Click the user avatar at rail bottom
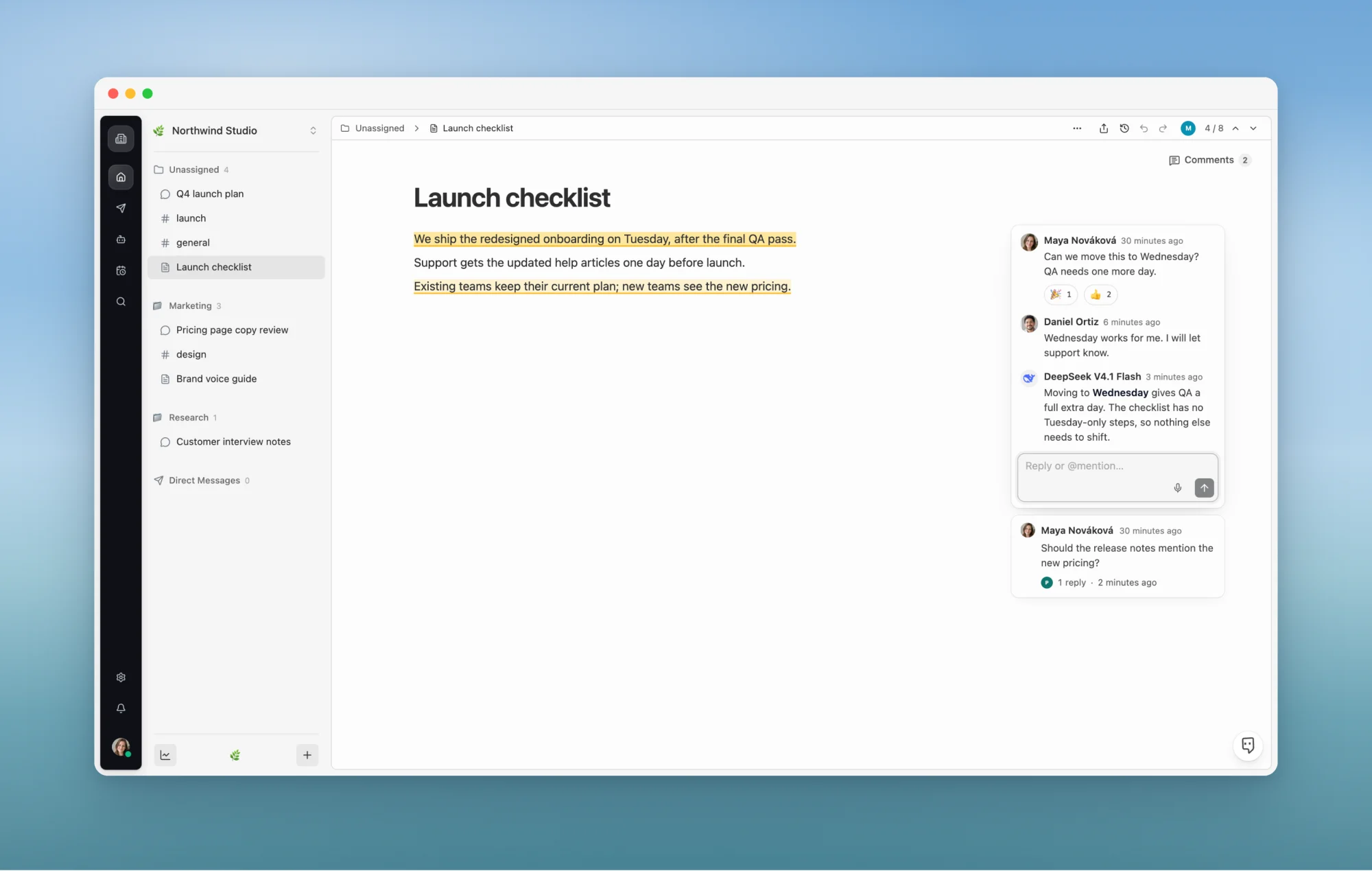 click(x=121, y=747)
